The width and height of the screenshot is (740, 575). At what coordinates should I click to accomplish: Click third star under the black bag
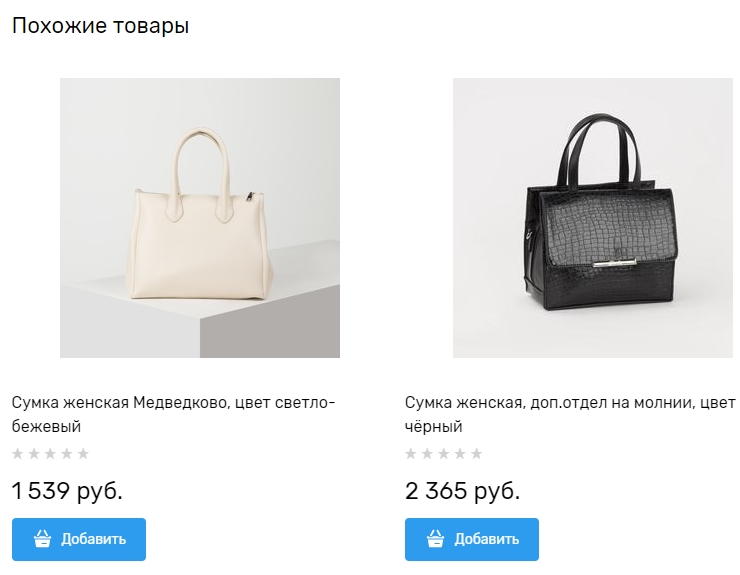click(443, 454)
